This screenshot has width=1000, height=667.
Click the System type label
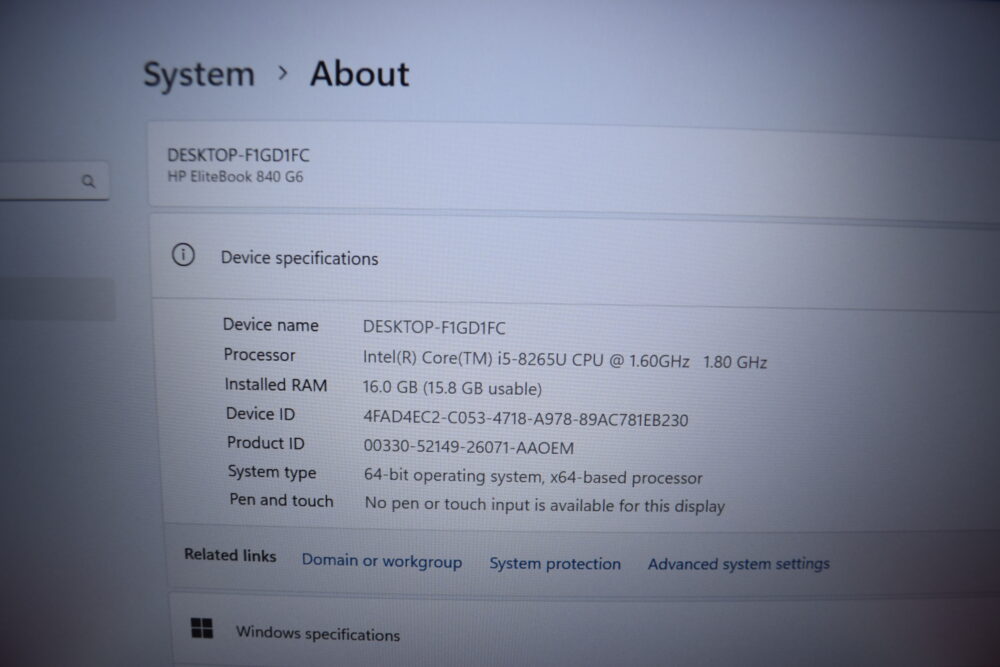[272, 472]
